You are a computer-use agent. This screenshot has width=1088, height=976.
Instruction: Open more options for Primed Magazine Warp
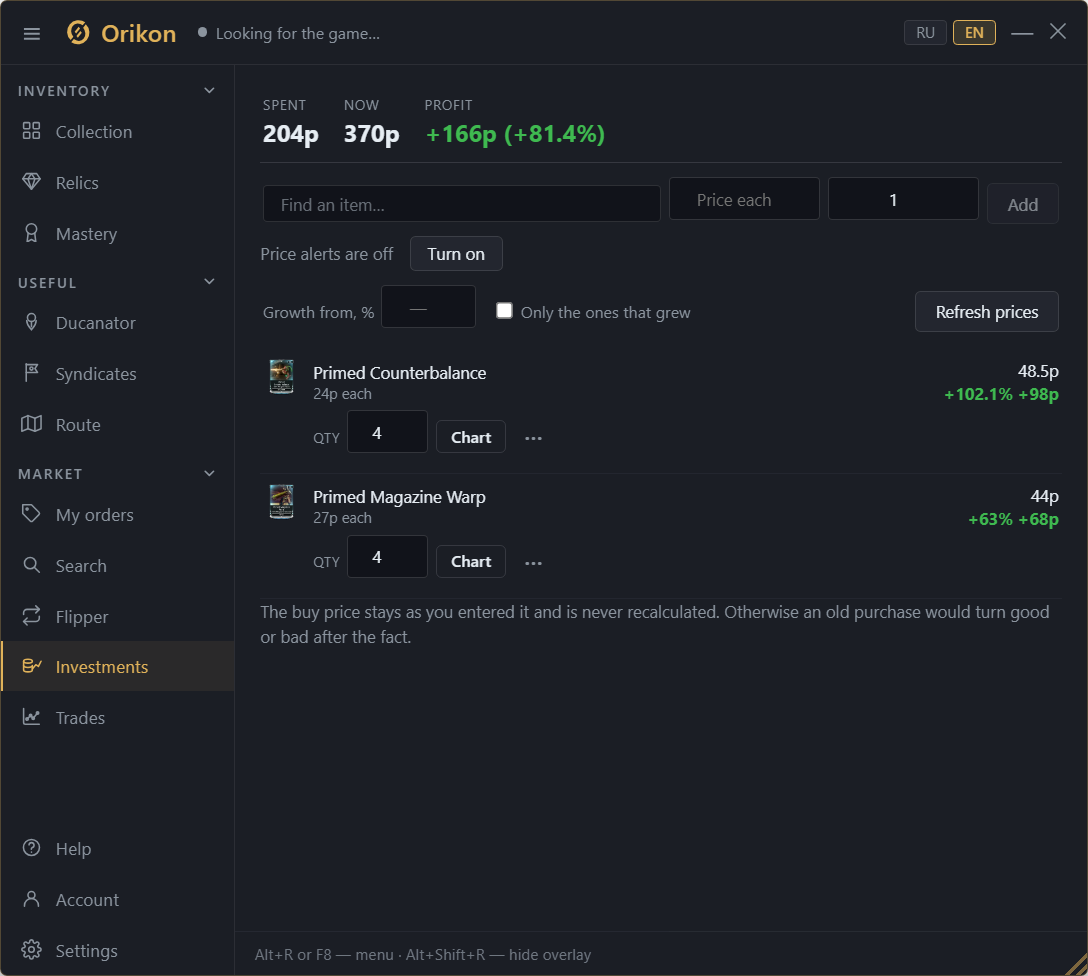click(533, 563)
